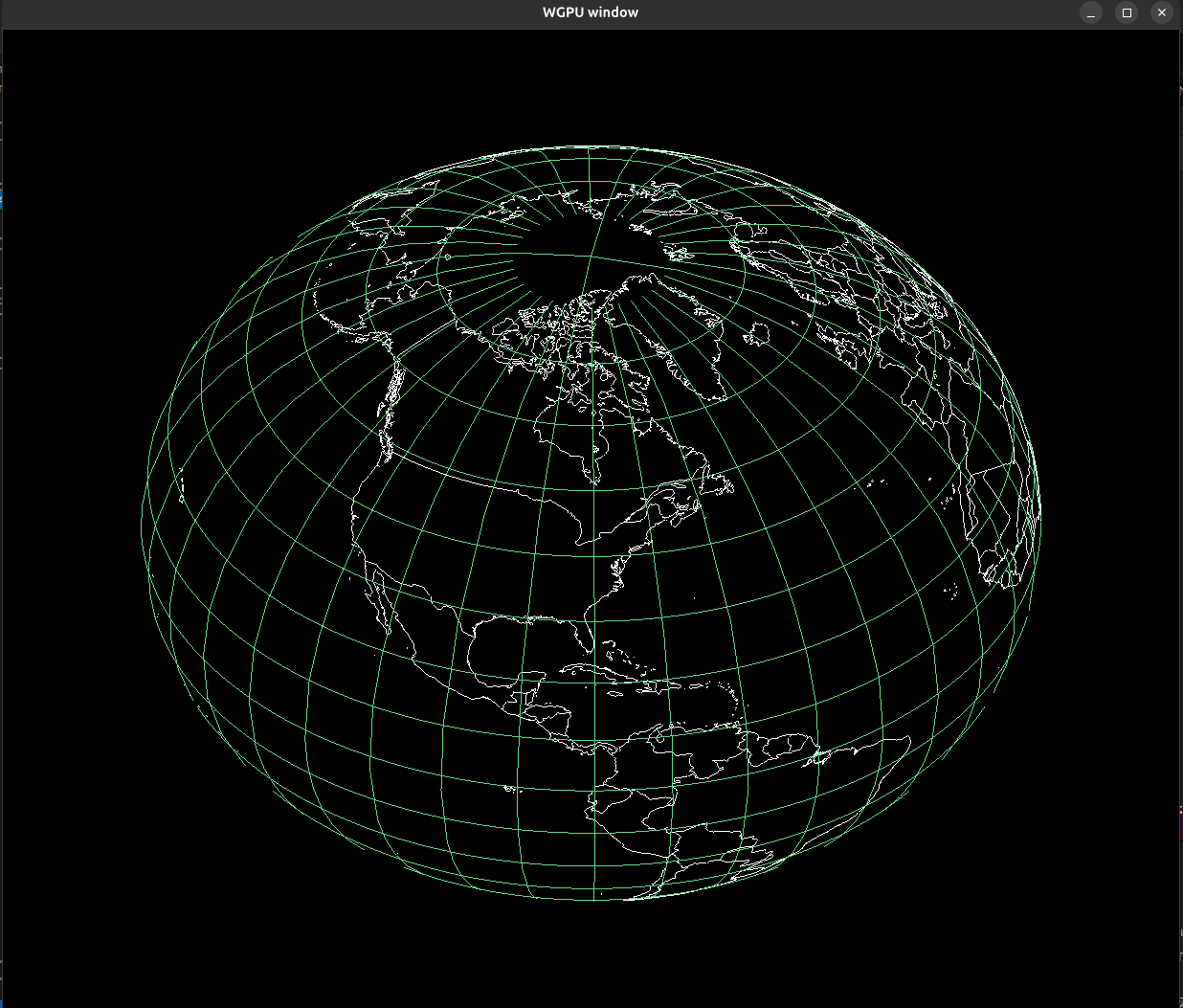Minimize the WGPU window
Screen dimensions: 1183x1008
pyautogui.click(x=1091, y=12)
